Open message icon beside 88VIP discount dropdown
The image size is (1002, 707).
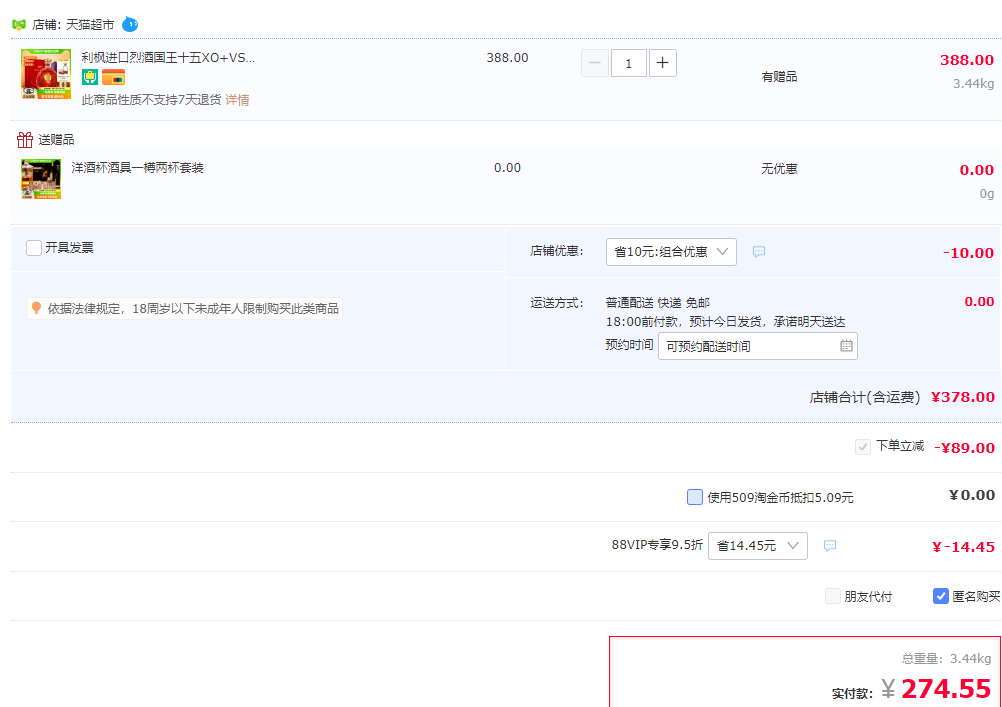(x=829, y=546)
